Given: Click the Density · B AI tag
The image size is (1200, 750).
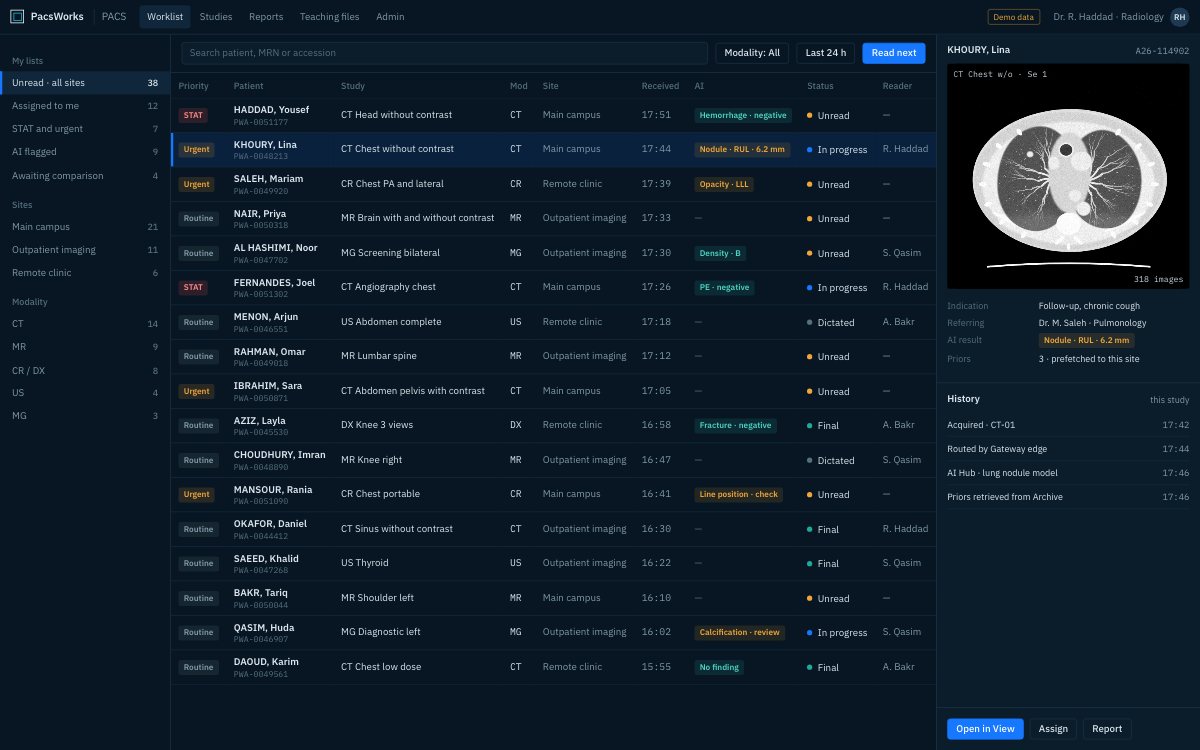Looking at the screenshot, I should coord(720,253).
